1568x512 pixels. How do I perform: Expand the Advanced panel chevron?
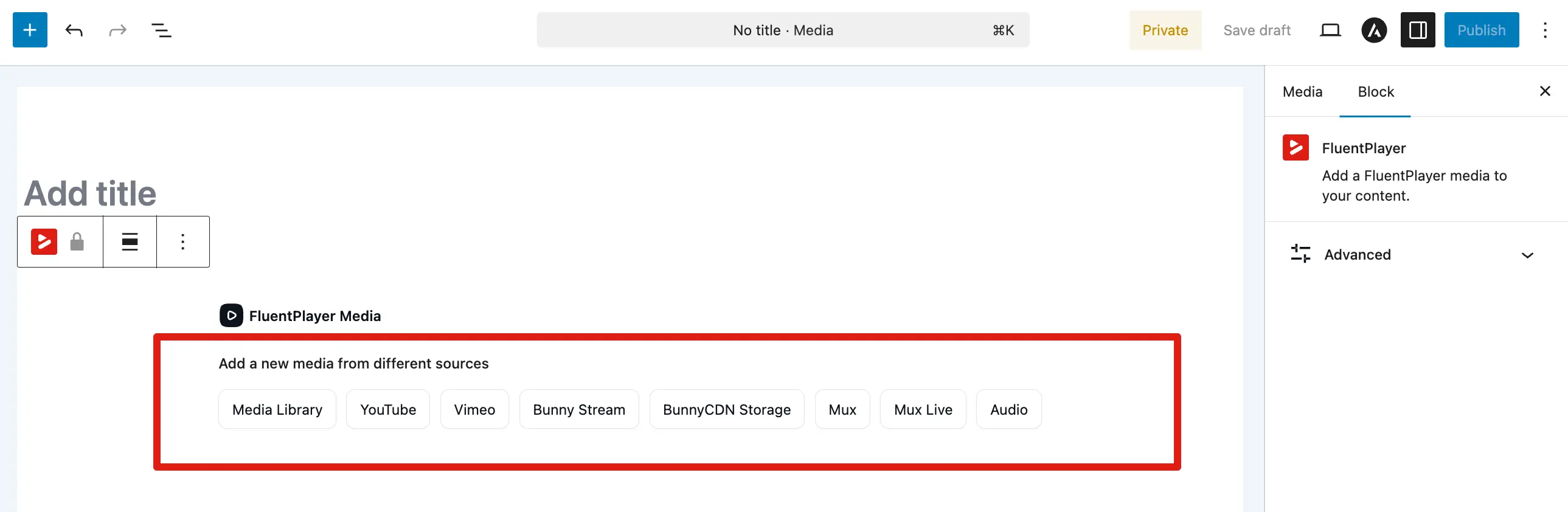[1527, 255]
